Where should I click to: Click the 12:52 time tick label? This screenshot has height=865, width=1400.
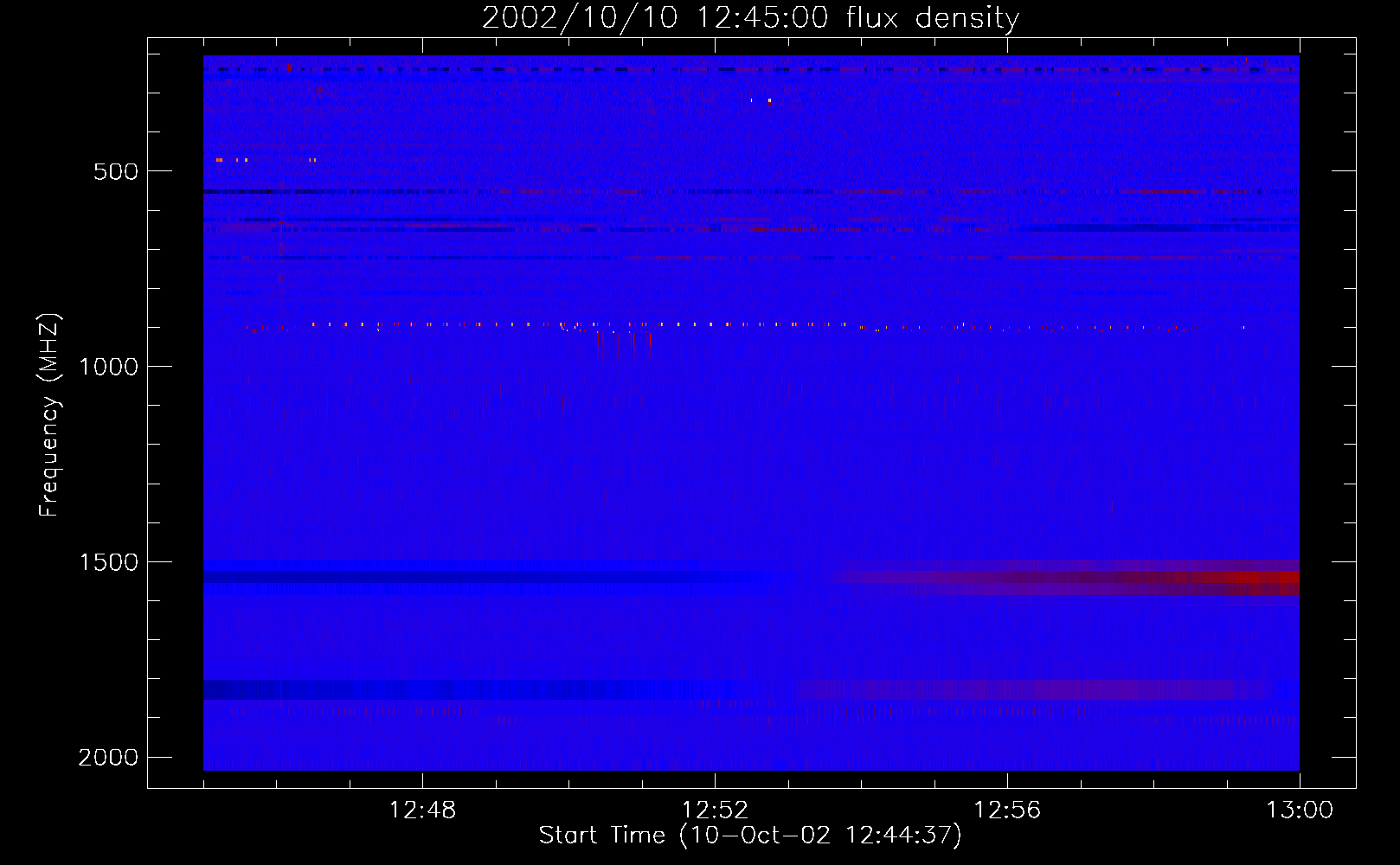(715, 811)
